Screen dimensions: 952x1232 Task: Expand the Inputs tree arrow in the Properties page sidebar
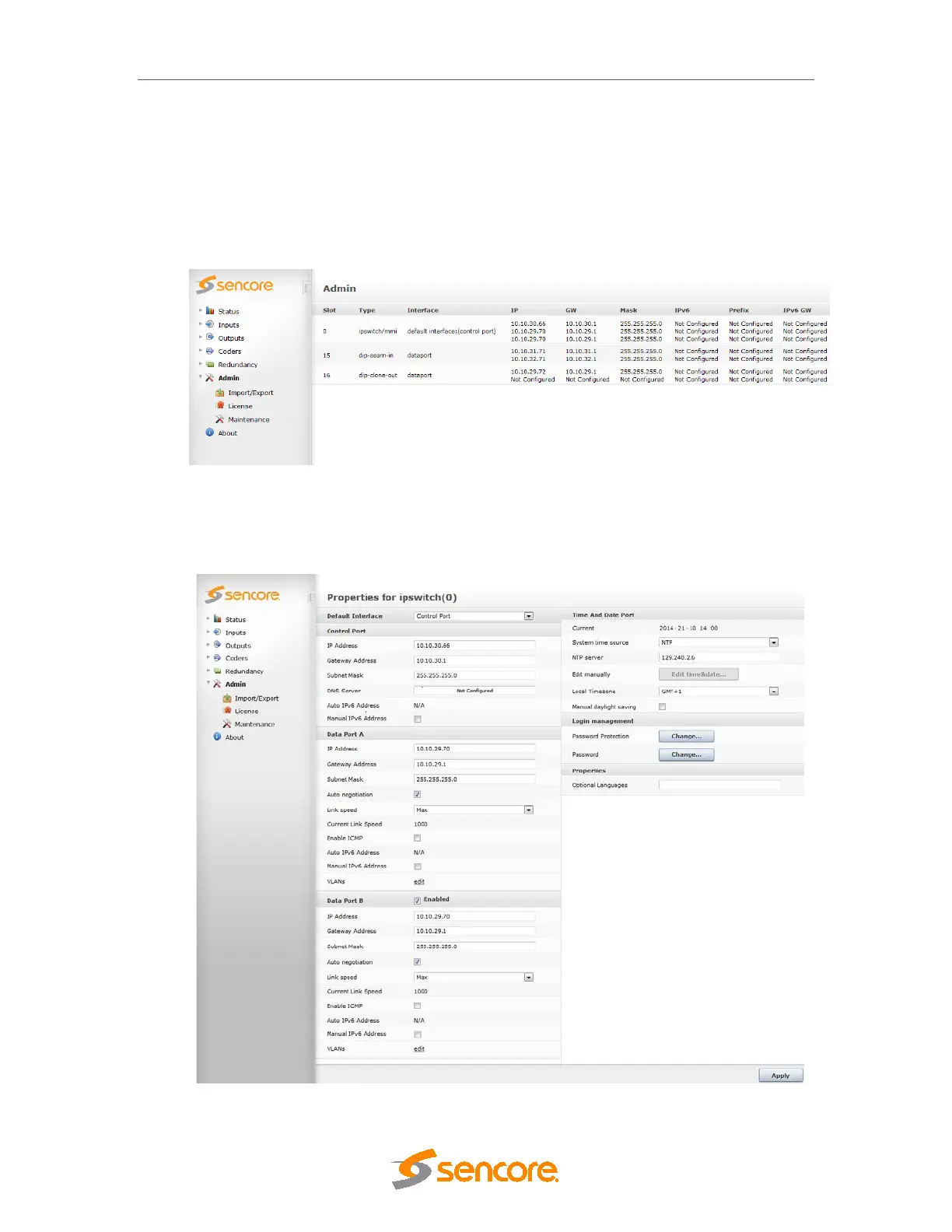click(x=208, y=632)
